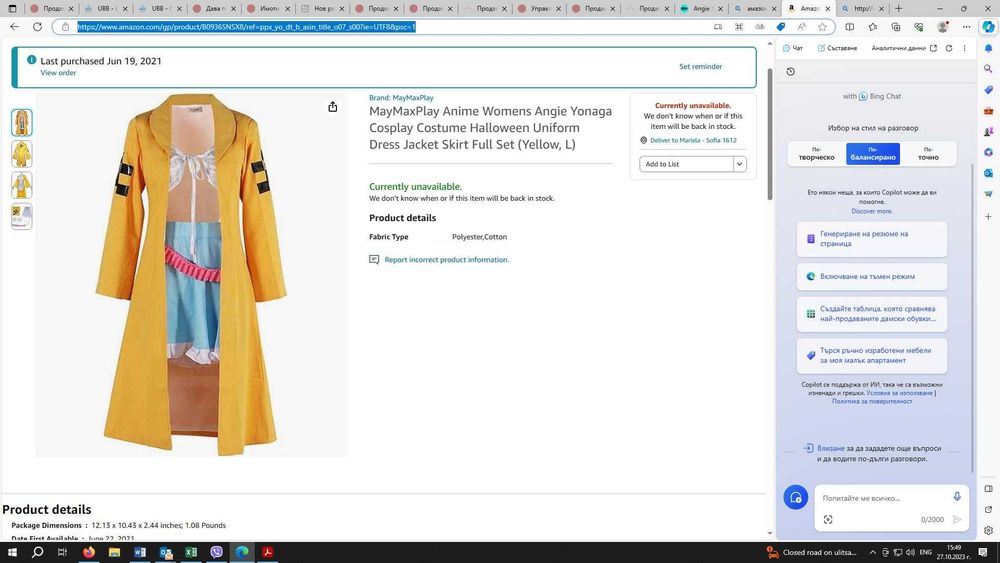Click the Влизане sign-in link in Copilot

(830, 448)
